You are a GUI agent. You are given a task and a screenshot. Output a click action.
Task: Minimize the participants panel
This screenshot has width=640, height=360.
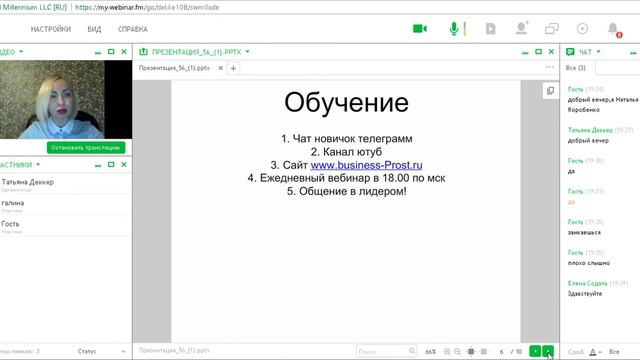98,165
